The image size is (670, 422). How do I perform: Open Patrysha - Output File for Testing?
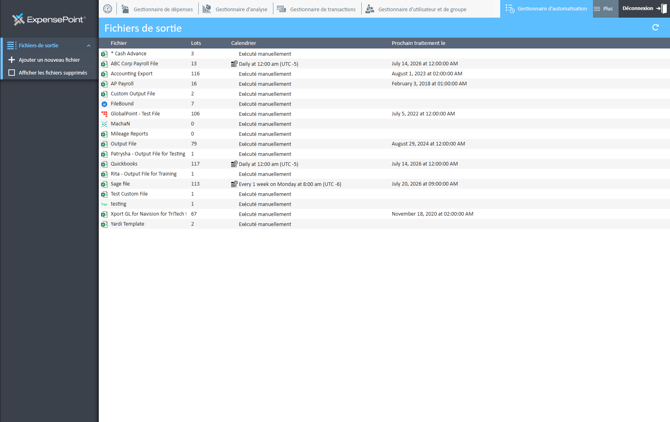coord(148,154)
